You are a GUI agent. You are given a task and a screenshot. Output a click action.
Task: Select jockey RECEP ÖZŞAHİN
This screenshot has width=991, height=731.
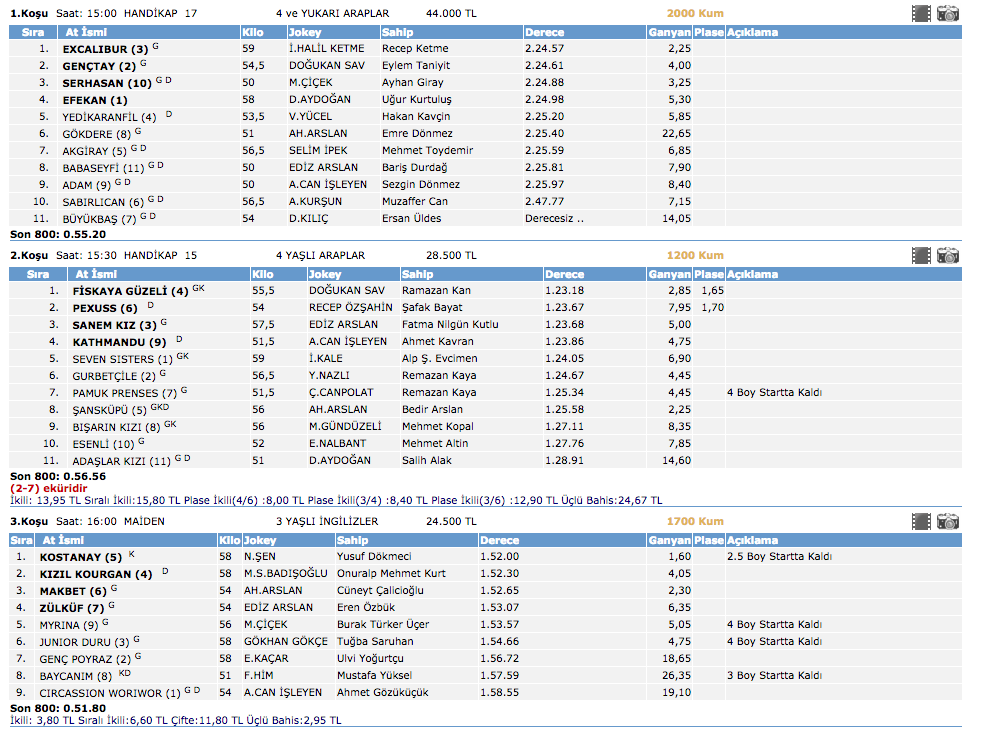click(350, 308)
